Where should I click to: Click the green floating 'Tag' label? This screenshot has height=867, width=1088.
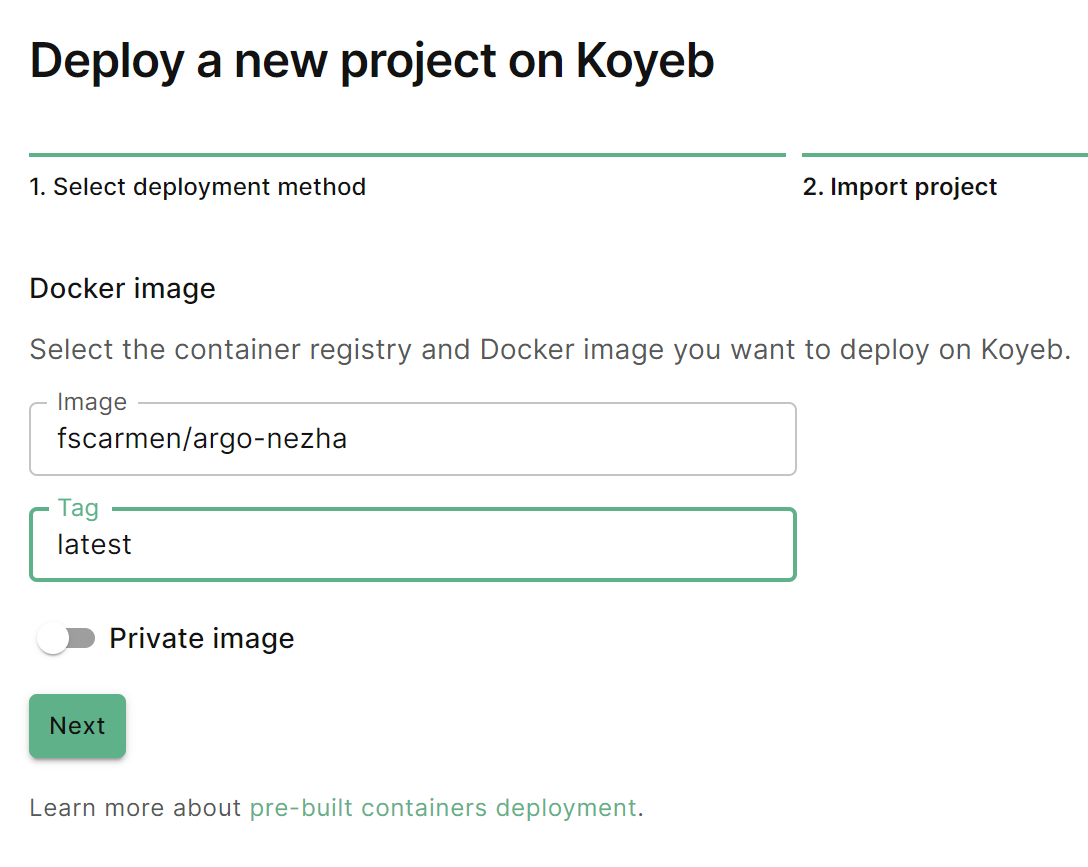tap(78, 508)
